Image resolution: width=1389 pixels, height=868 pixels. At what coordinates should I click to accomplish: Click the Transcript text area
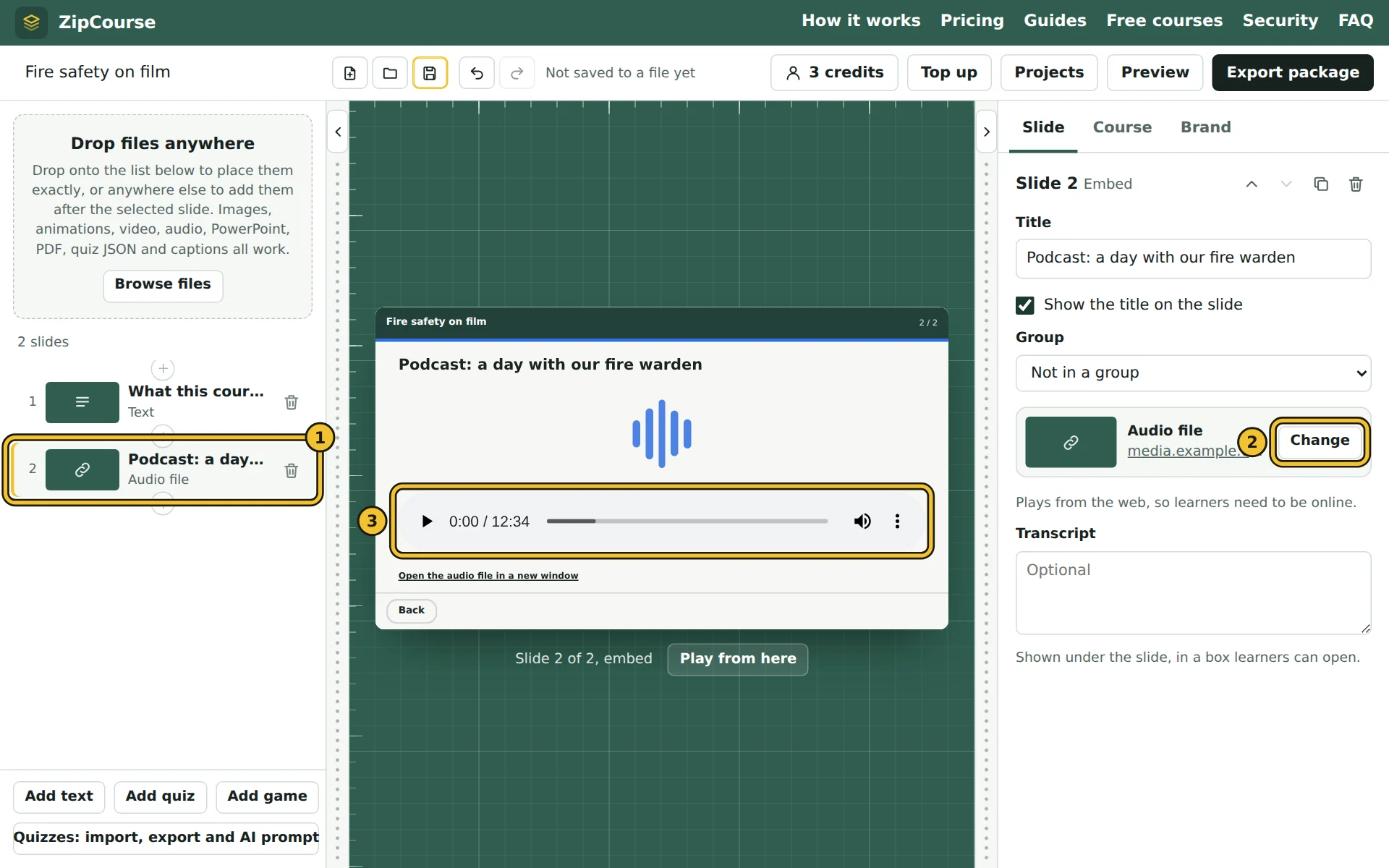point(1193,593)
